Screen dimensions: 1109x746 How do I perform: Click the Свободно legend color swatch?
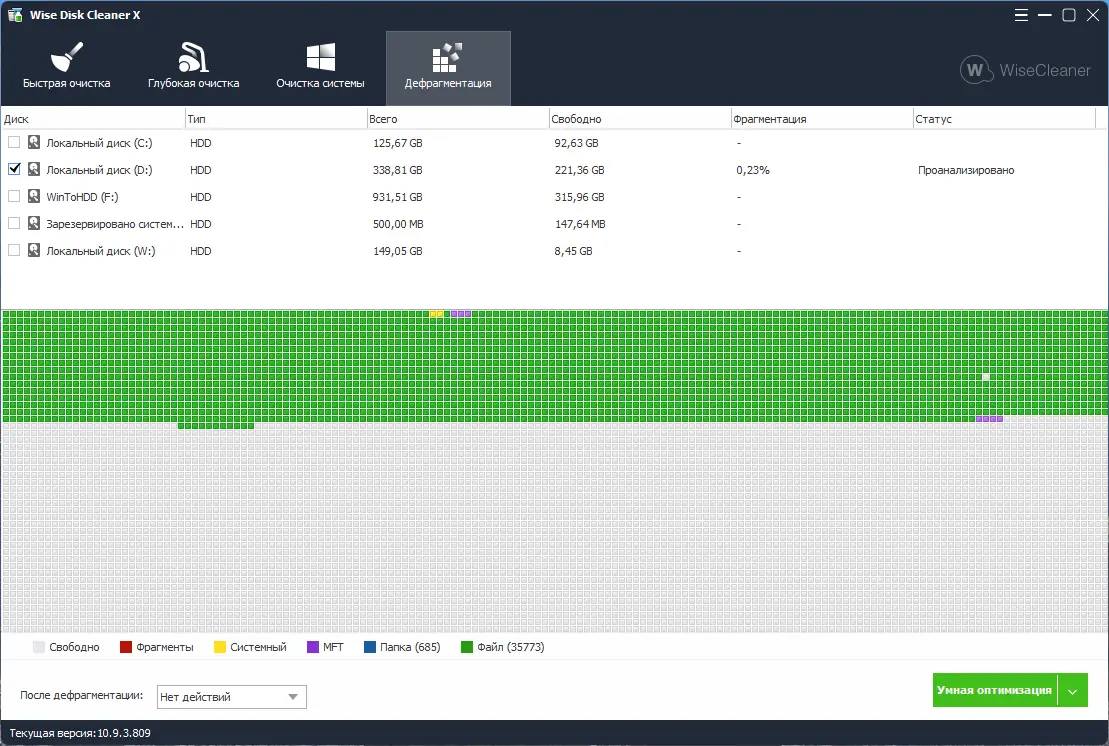(x=39, y=647)
